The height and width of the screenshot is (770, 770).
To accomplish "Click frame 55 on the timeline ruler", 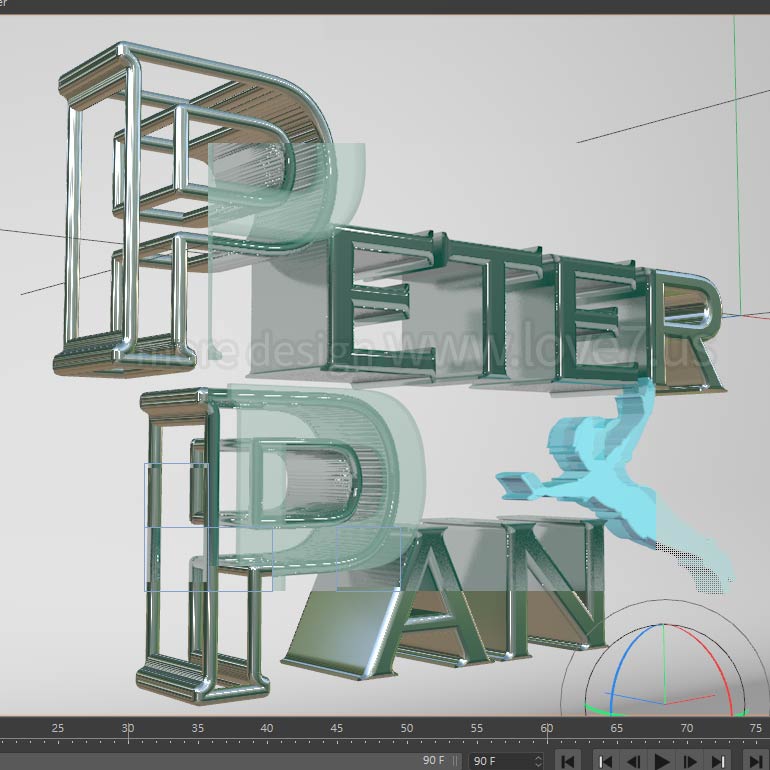I will tap(477, 728).
